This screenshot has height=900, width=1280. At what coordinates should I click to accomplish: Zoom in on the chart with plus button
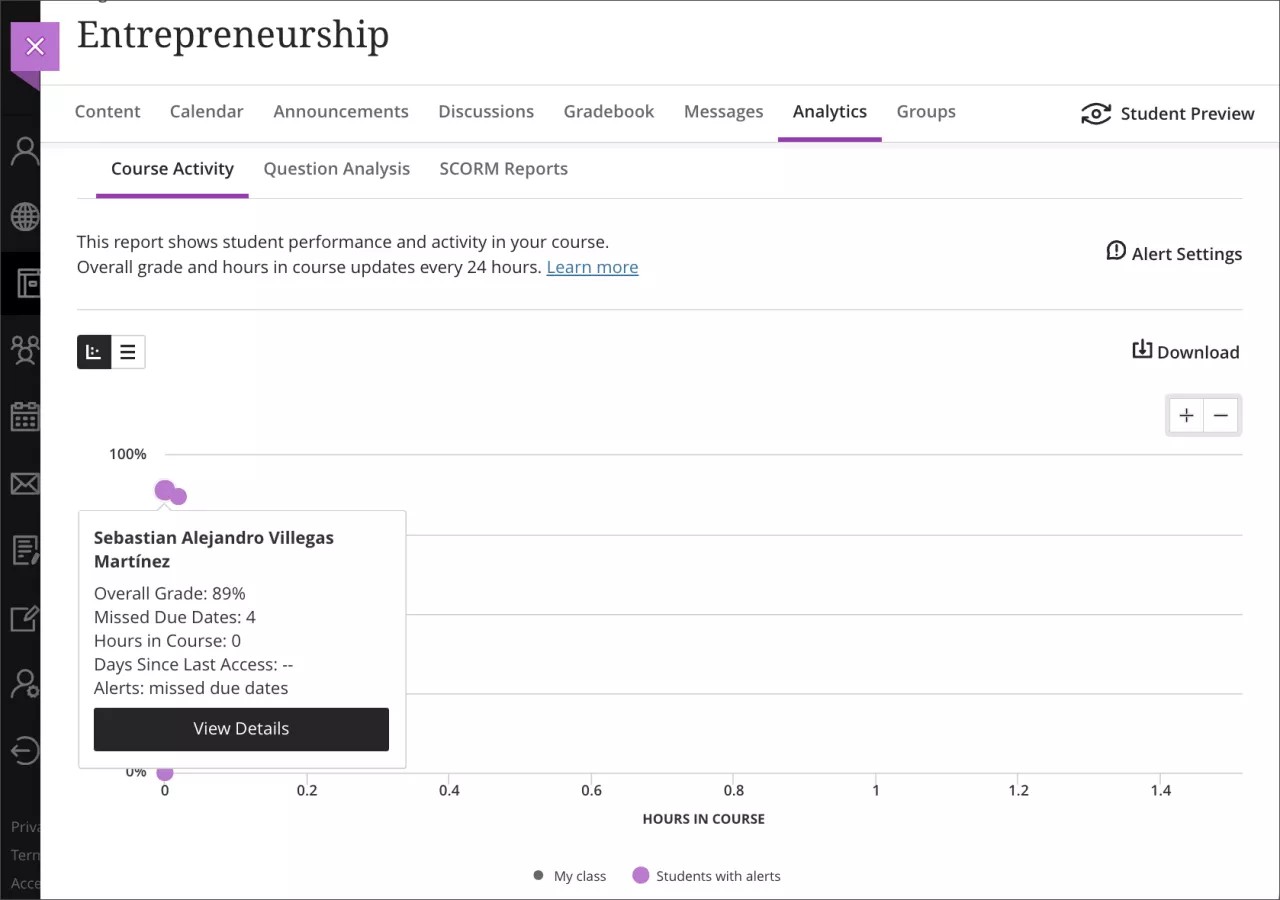[1187, 415]
